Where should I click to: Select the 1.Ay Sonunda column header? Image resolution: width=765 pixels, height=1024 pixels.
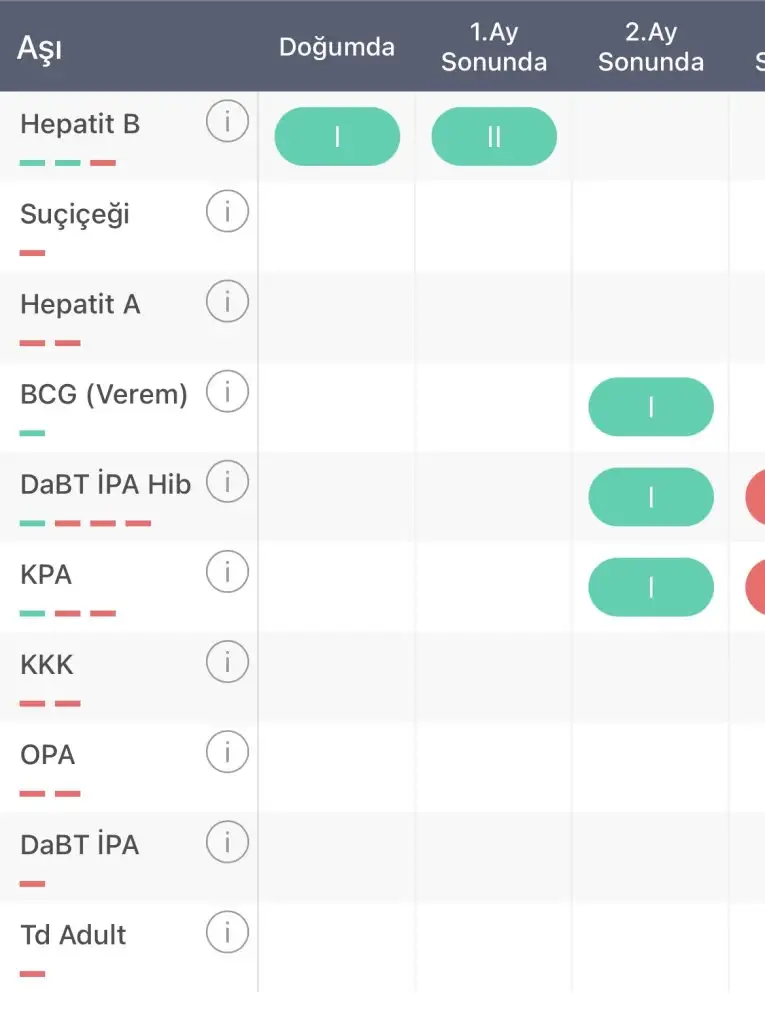tap(494, 47)
